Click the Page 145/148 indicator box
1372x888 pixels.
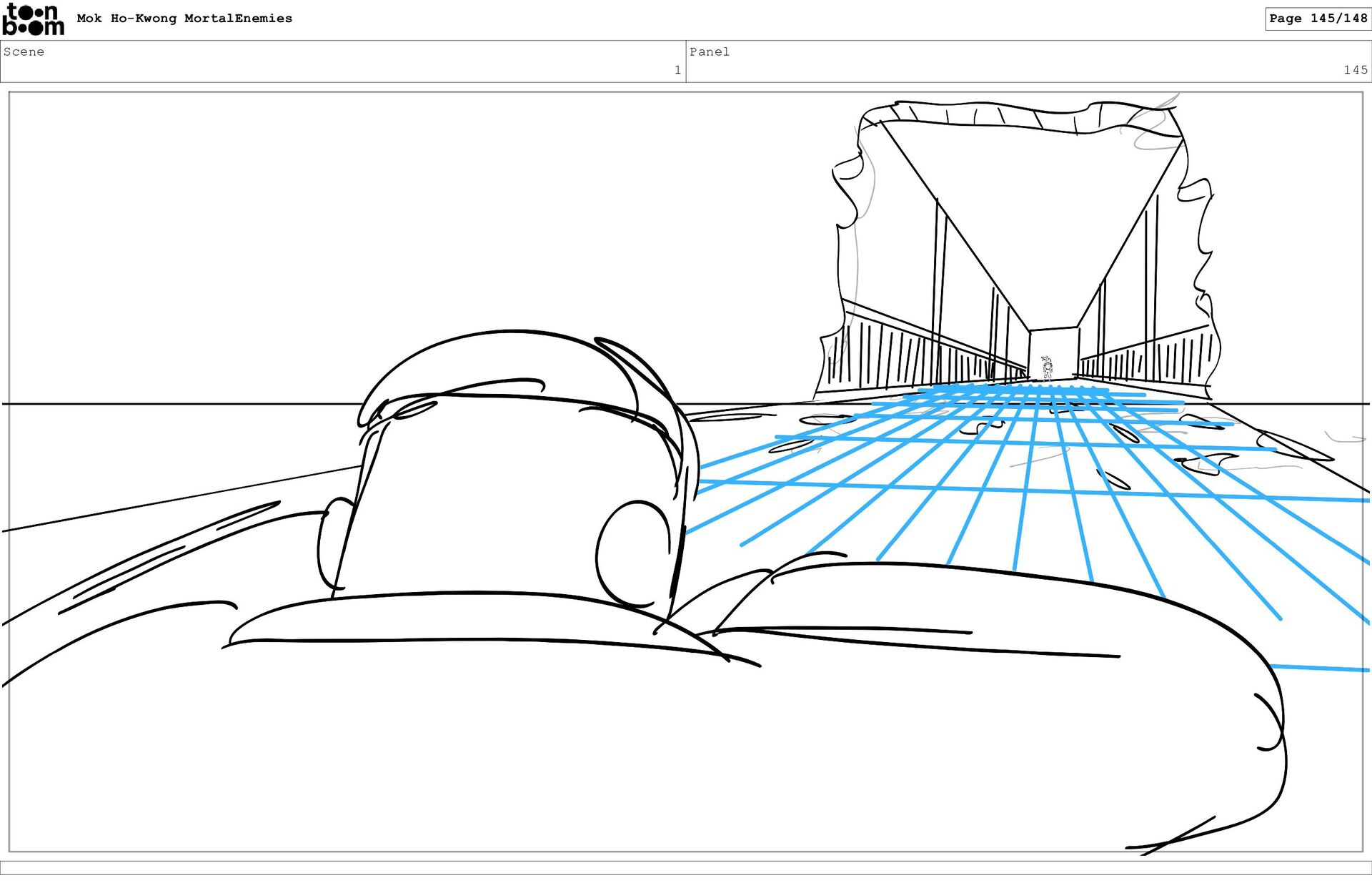pyautogui.click(x=1317, y=19)
